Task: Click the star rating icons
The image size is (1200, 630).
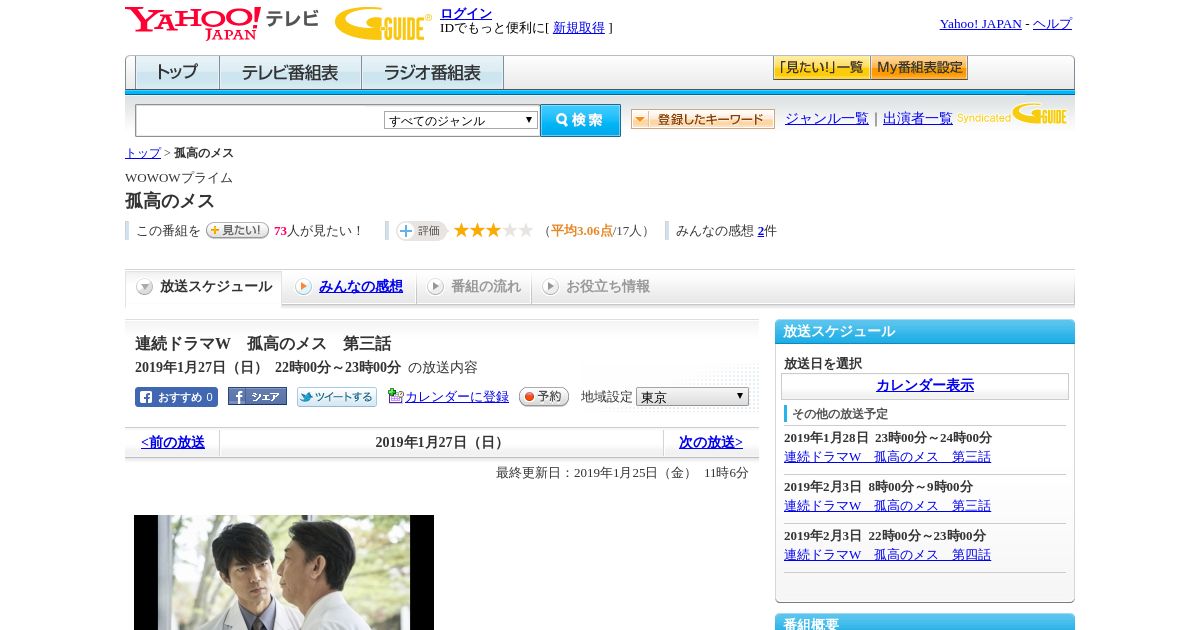Action: (x=493, y=231)
